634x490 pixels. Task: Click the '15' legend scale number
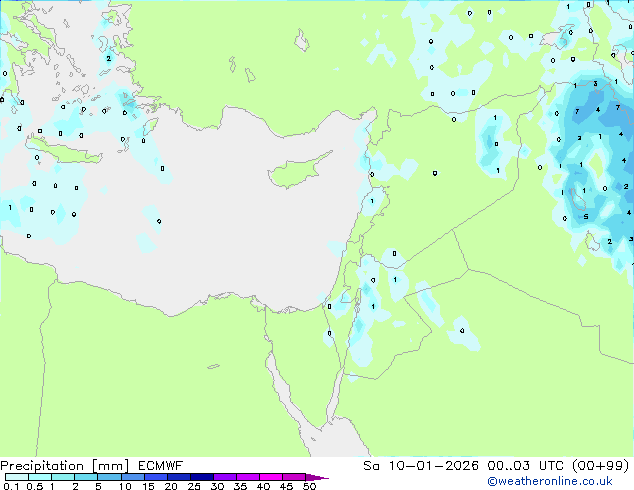[x=148, y=486]
